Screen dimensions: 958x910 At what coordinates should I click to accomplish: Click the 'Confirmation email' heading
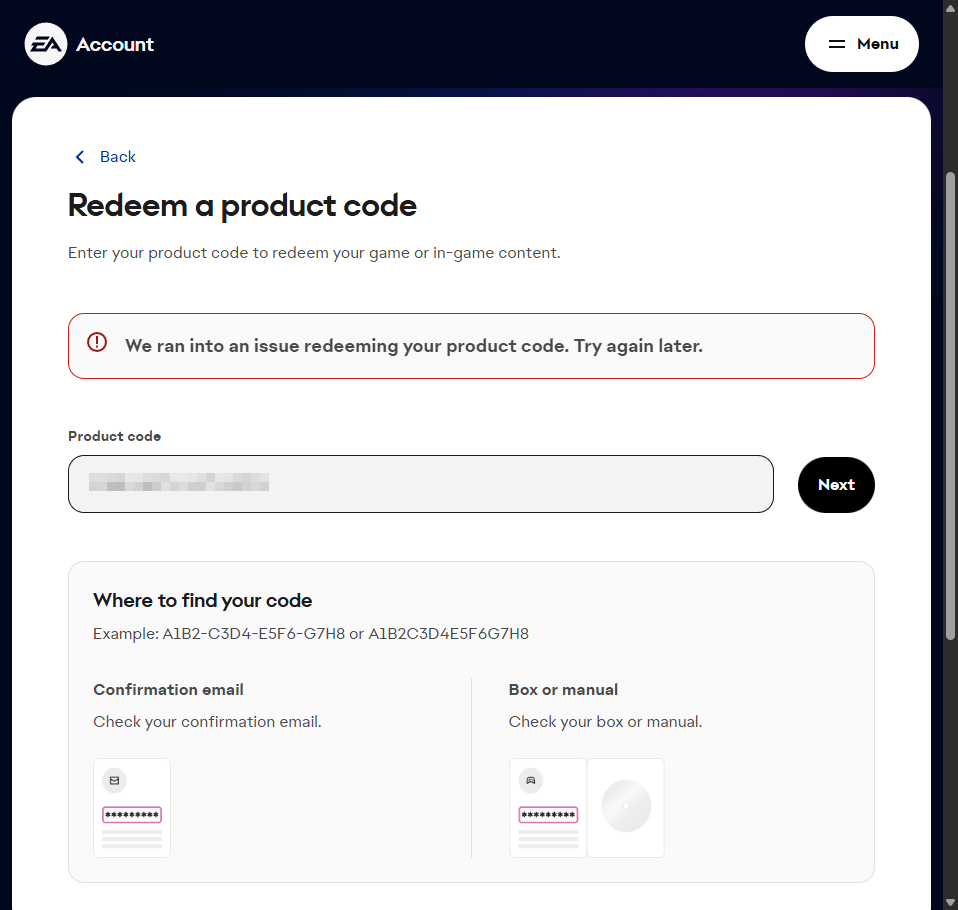click(x=168, y=690)
